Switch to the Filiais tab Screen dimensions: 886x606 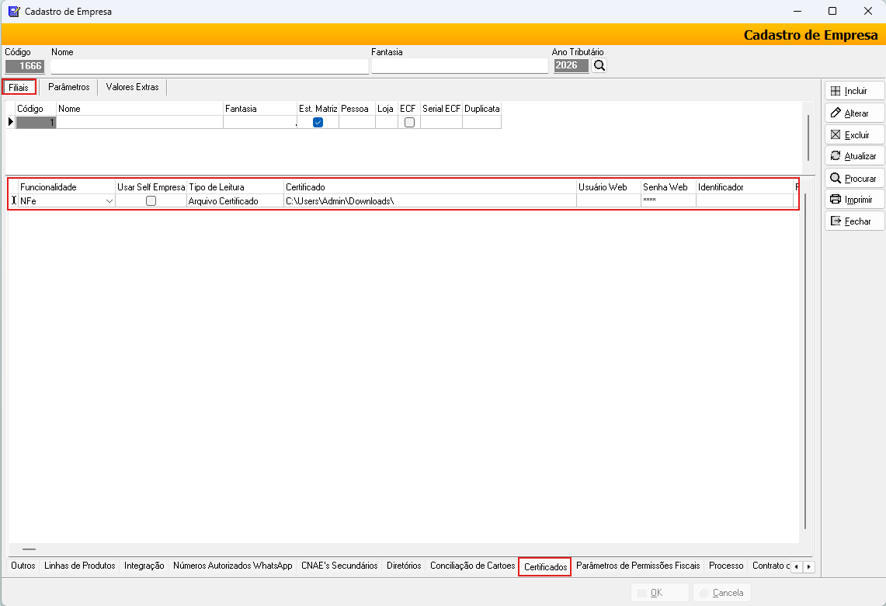pos(19,87)
